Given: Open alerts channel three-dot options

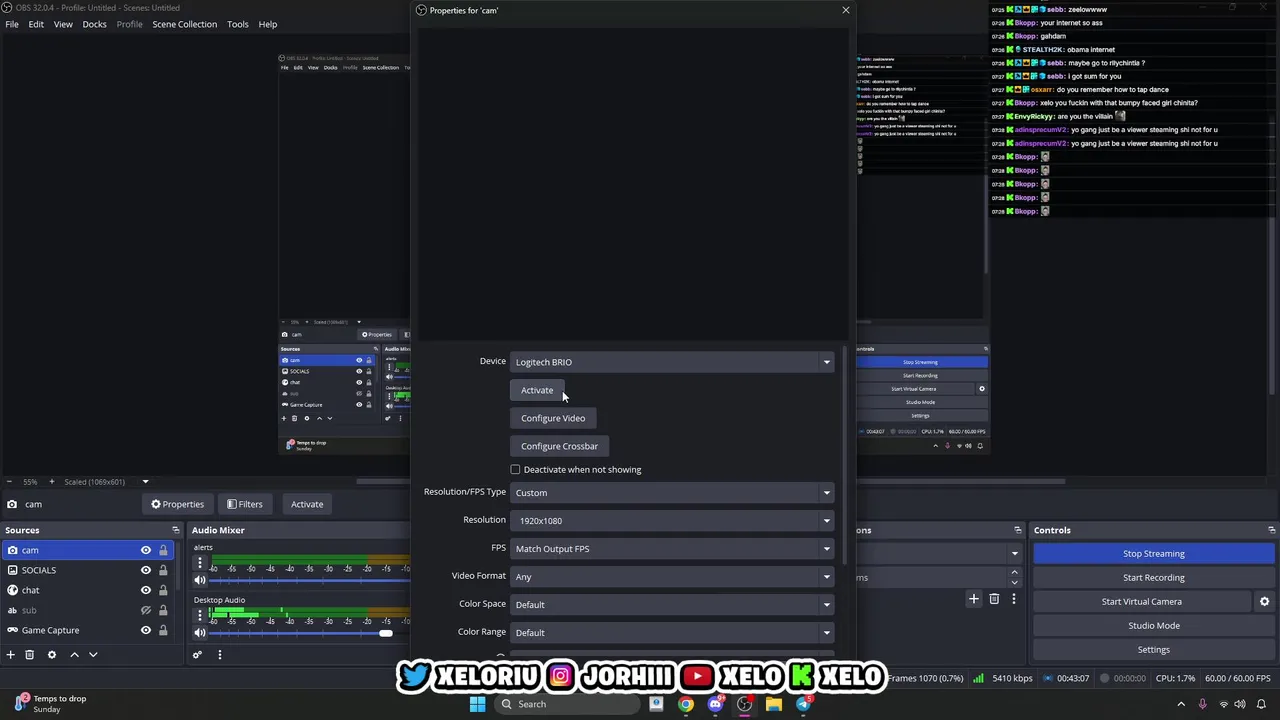Looking at the screenshot, I should [x=199, y=563].
